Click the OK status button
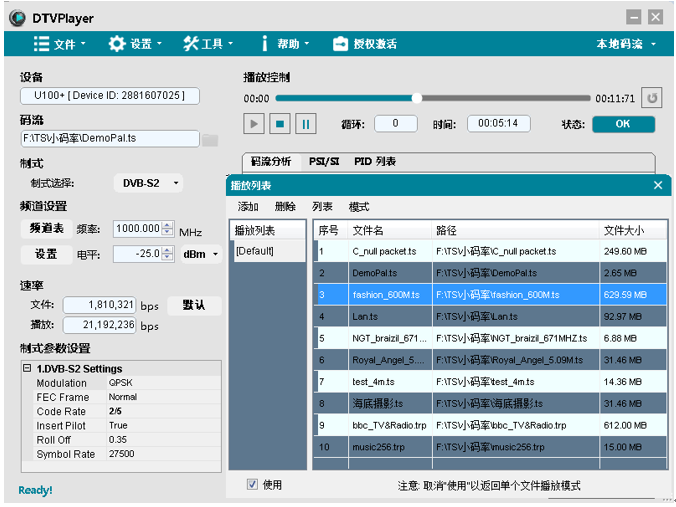Viewport: 676px width, 507px height. pyautogui.click(x=623, y=124)
